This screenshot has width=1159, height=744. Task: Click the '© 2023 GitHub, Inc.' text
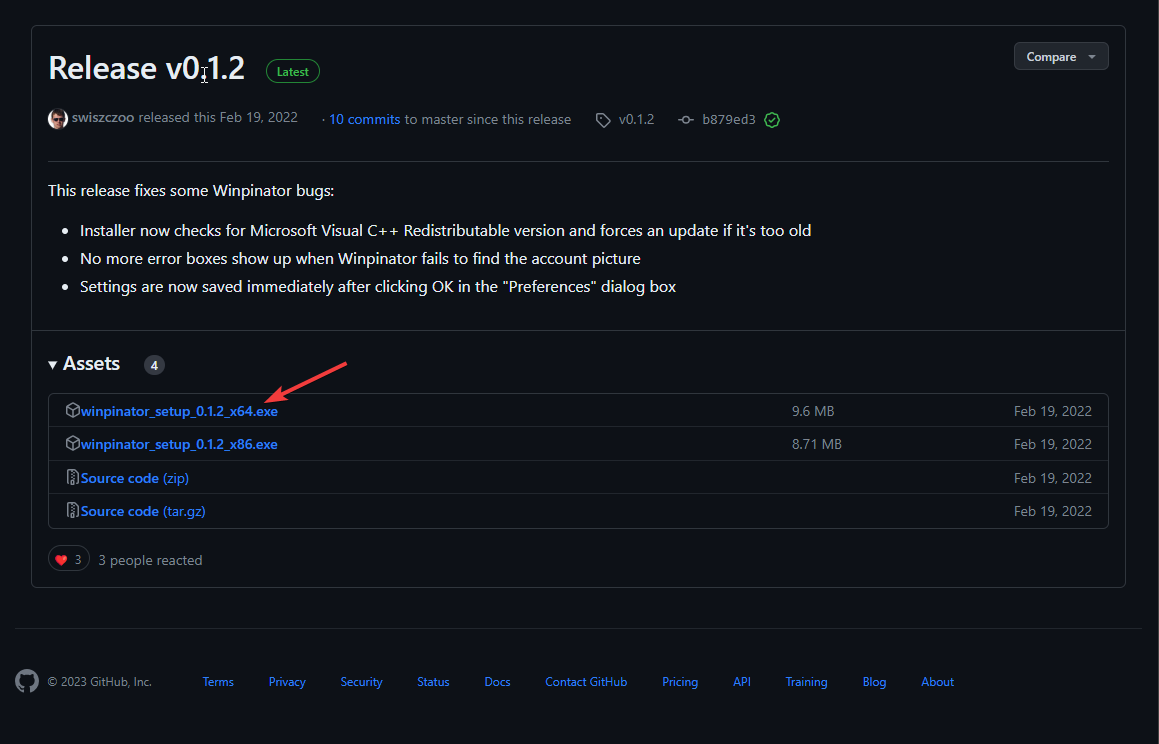[x=100, y=682]
